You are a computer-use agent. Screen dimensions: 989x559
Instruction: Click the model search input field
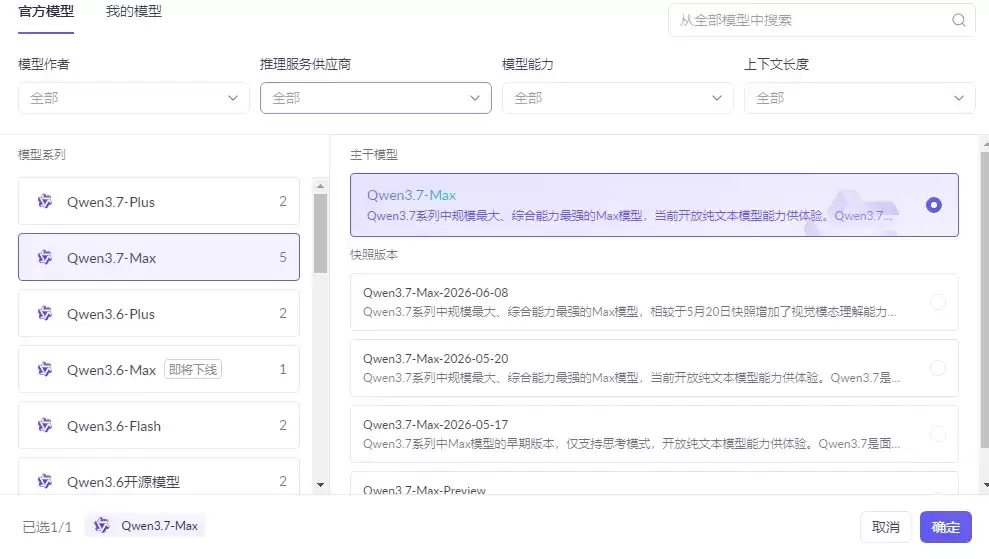(822, 20)
